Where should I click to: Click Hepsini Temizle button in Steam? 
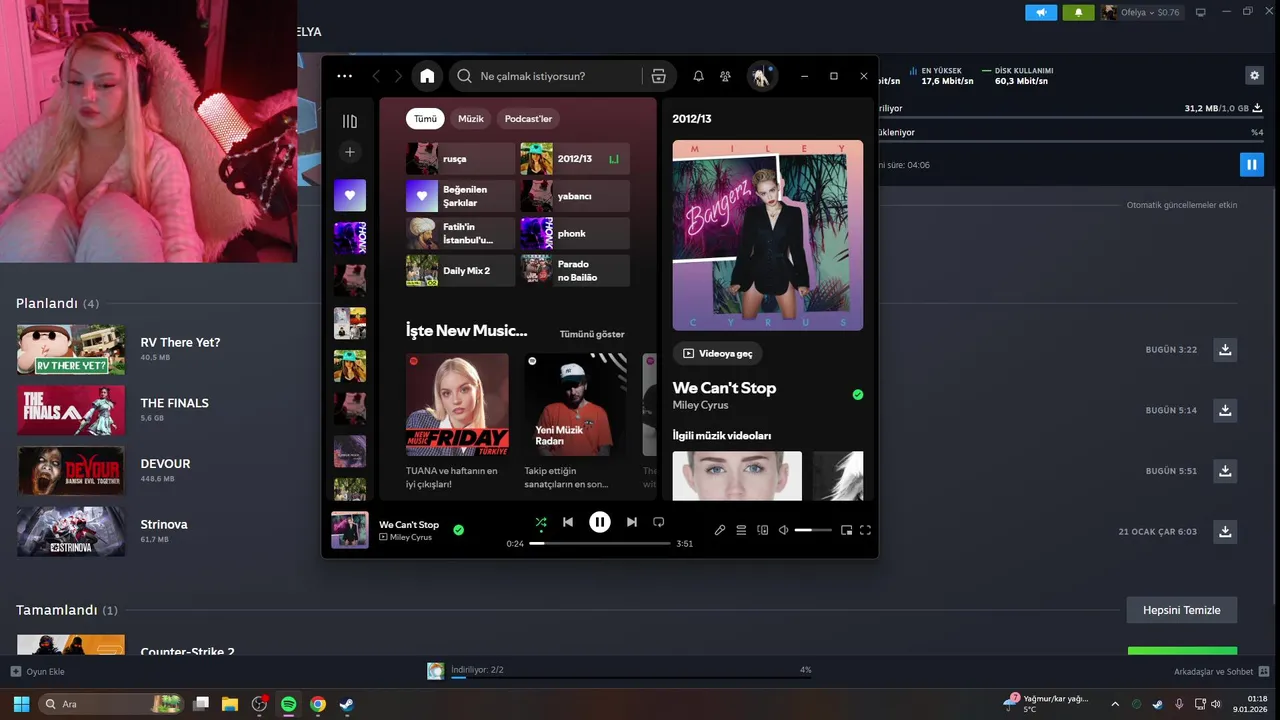(x=1182, y=610)
